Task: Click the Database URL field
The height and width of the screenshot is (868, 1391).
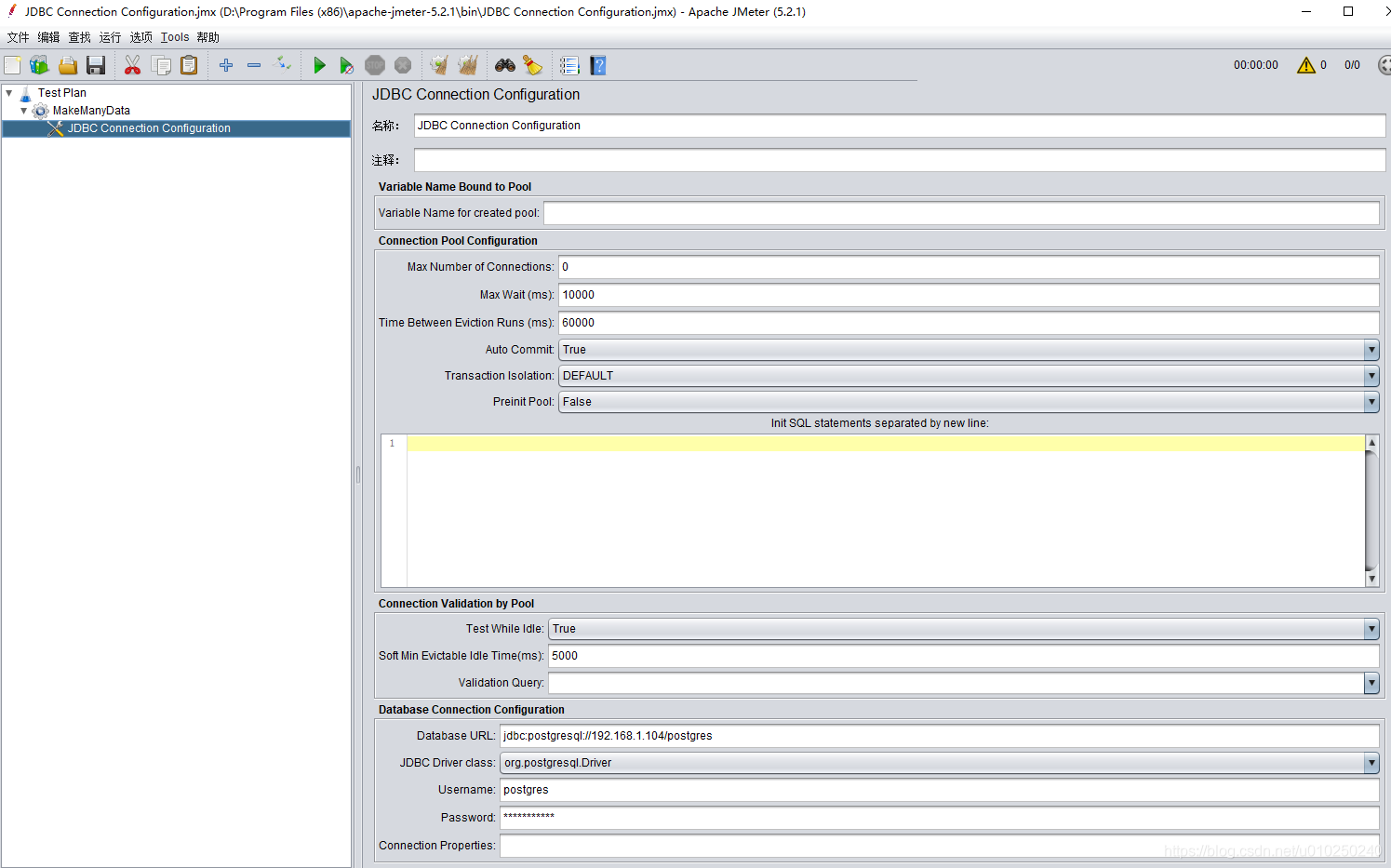Action: (940, 736)
